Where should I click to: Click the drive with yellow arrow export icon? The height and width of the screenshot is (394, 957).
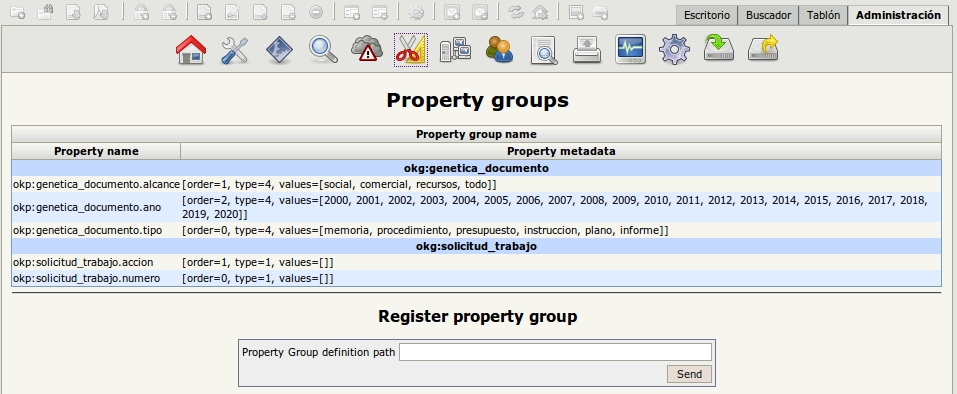(x=764, y=49)
